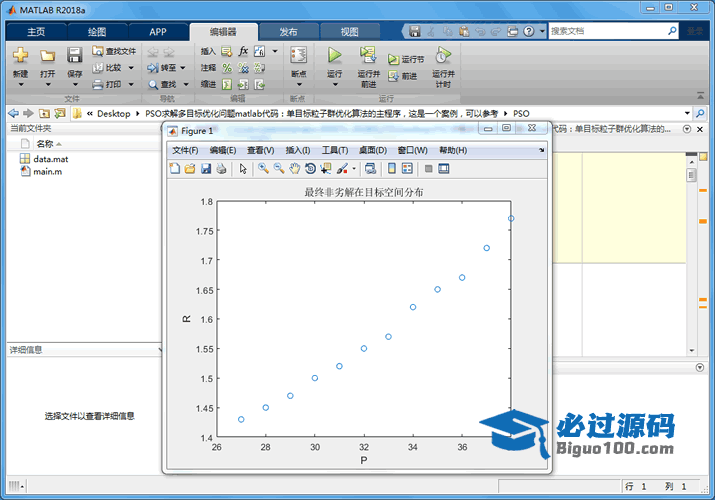715x500 pixels.
Task: Click the Open File icon in the Figure toolbar
Action: coord(190,169)
